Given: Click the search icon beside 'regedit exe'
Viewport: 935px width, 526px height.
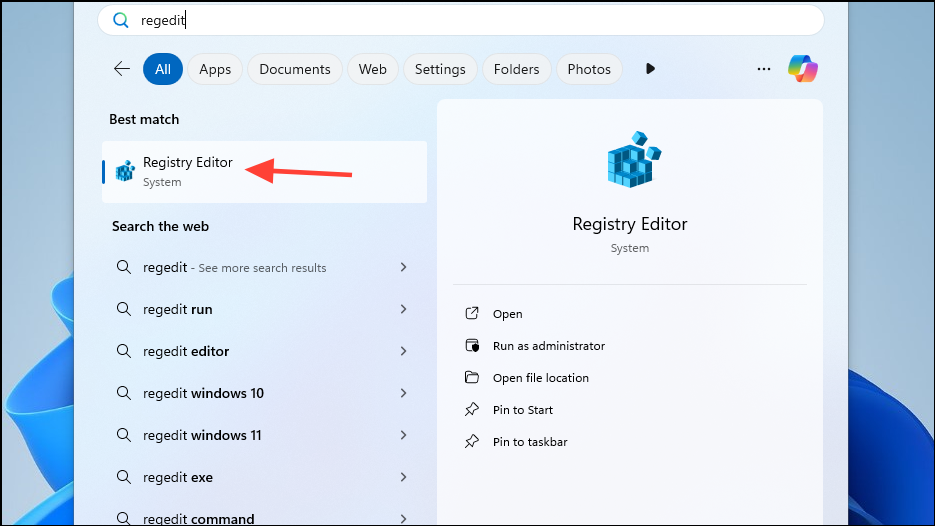Looking at the screenshot, I should click(x=123, y=477).
